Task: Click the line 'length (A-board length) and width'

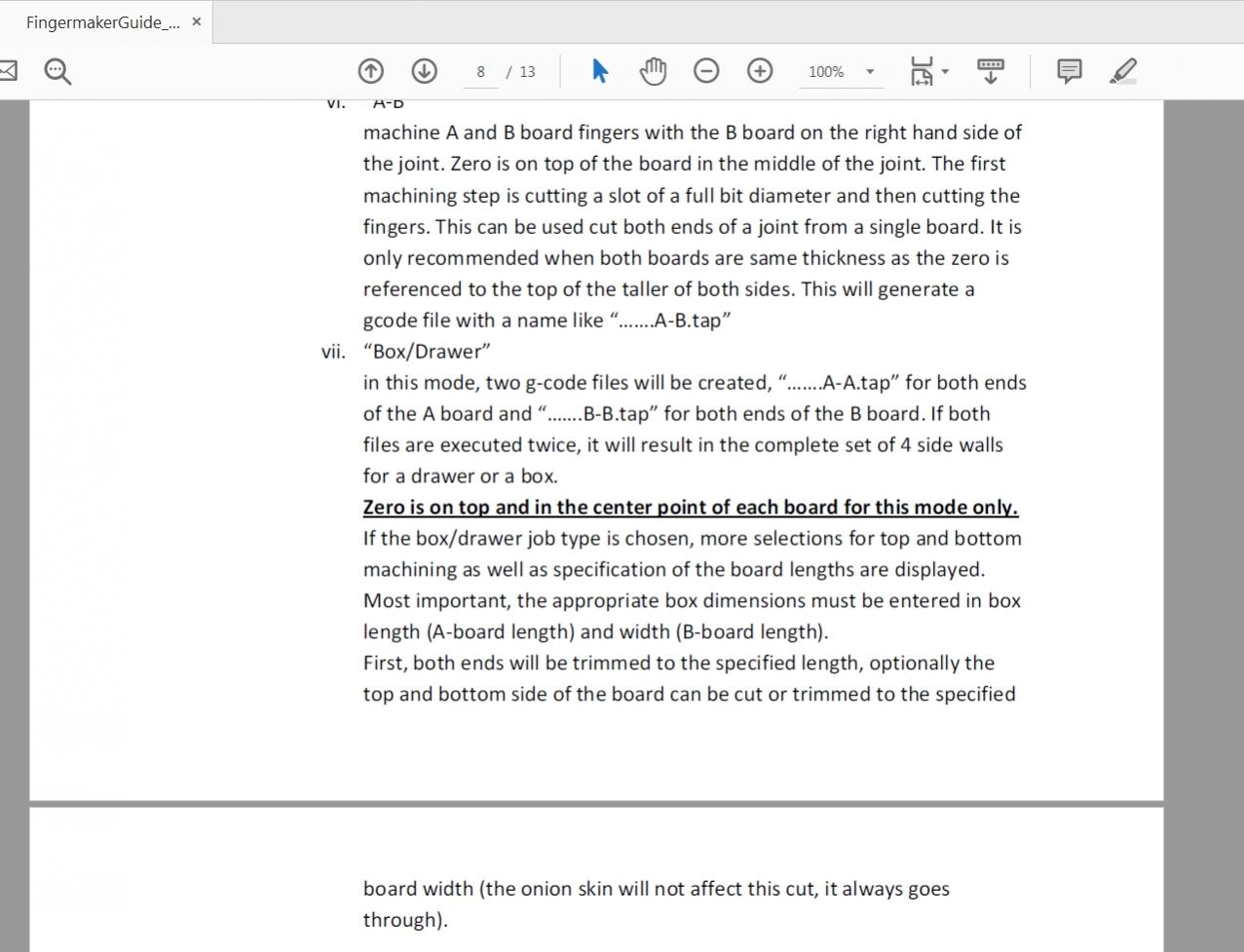Action: pyautogui.click(x=595, y=632)
